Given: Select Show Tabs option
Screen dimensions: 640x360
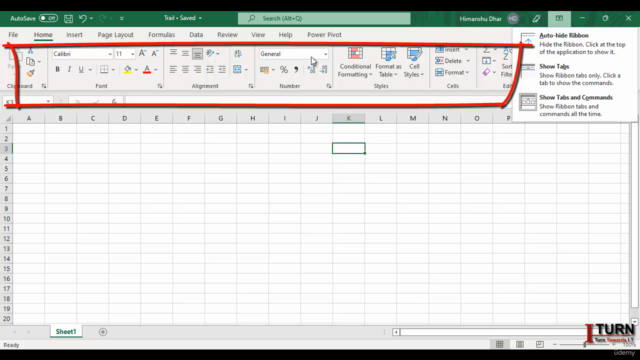Looking at the screenshot, I should [575, 75].
